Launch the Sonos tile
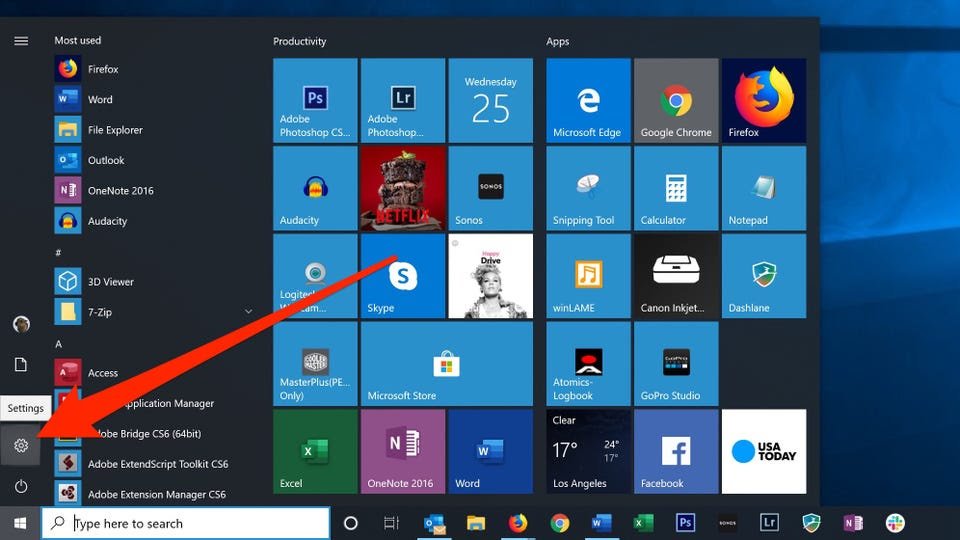The image size is (960, 540). click(x=490, y=188)
